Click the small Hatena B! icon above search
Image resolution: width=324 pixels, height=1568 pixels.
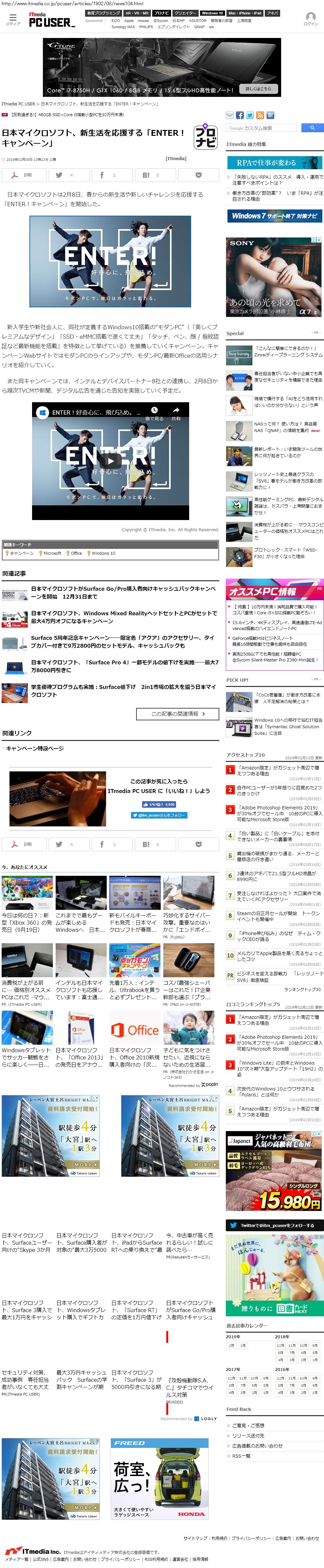(x=270, y=115)
